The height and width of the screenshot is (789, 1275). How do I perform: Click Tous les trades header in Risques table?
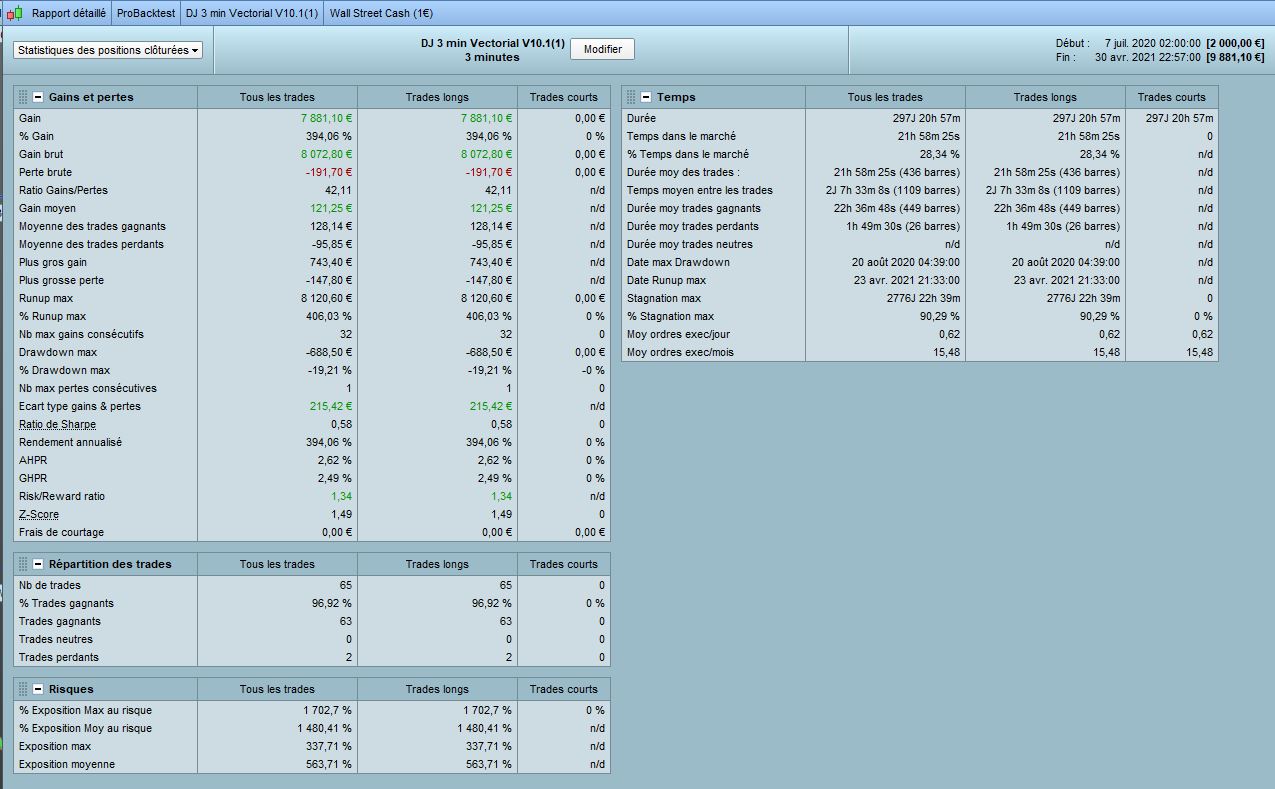277,689
